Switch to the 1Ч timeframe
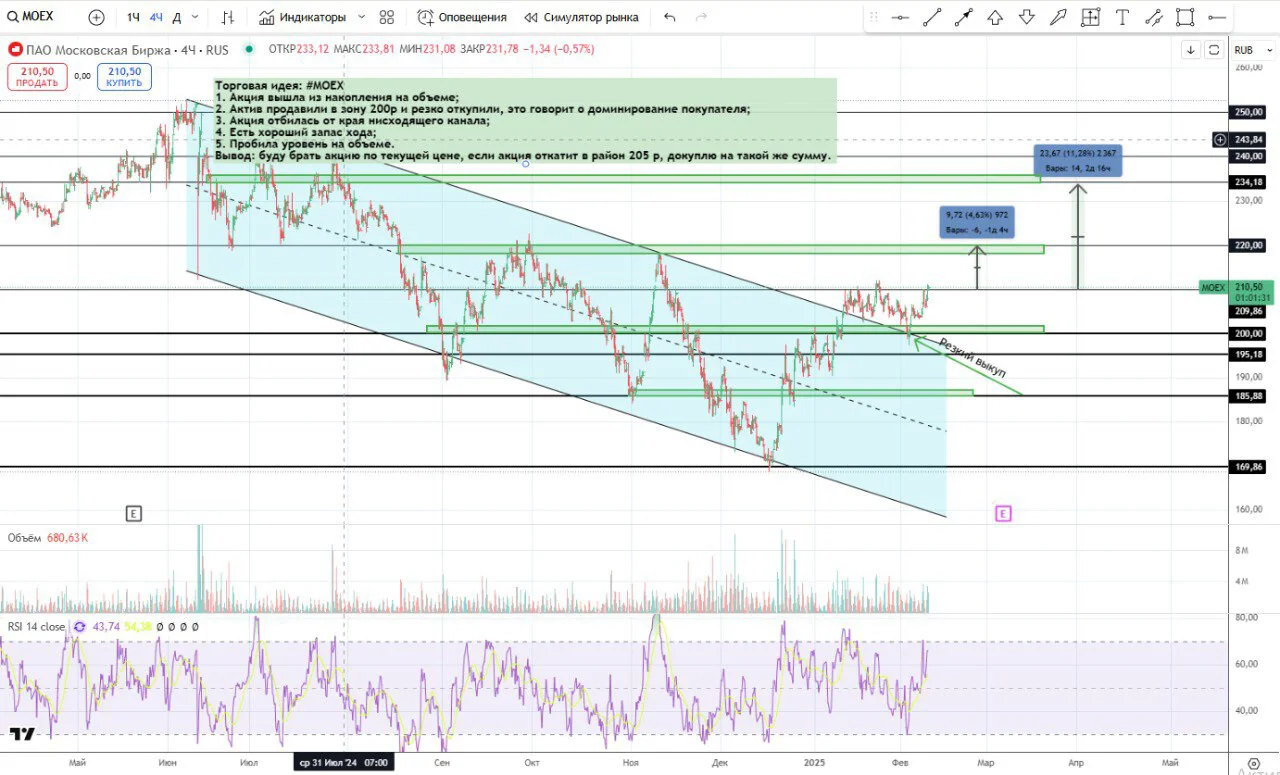This screenshot has width=1280, height=775. pos(133,17)
